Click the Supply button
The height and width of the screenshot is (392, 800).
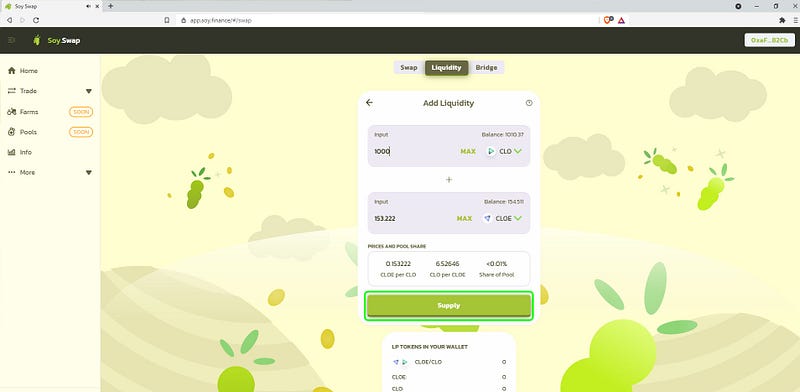[x=449, y=306]
